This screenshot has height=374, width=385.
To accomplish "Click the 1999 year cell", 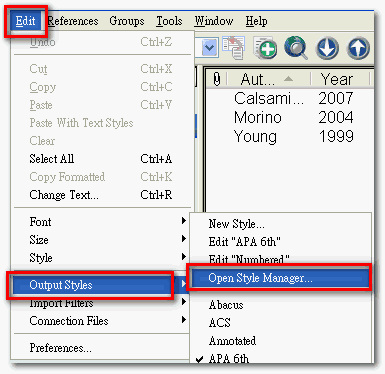I will click(336, 136).
